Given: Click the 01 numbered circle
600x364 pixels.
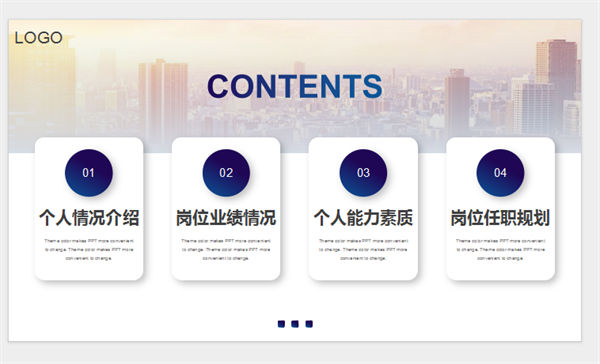Looking at the screenshot, I should pyautogui.click(x=89, y=173).
